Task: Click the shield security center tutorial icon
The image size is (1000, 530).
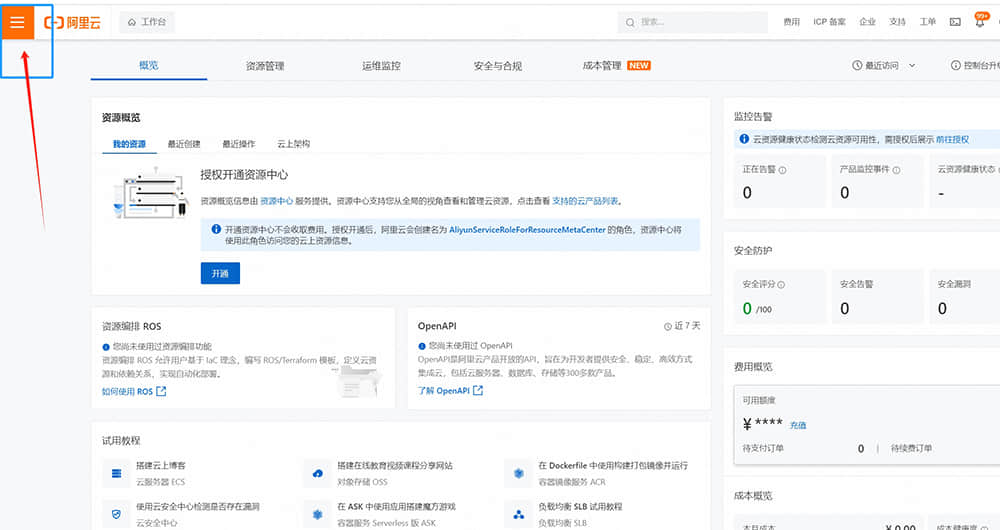Action: click(116, 514)
